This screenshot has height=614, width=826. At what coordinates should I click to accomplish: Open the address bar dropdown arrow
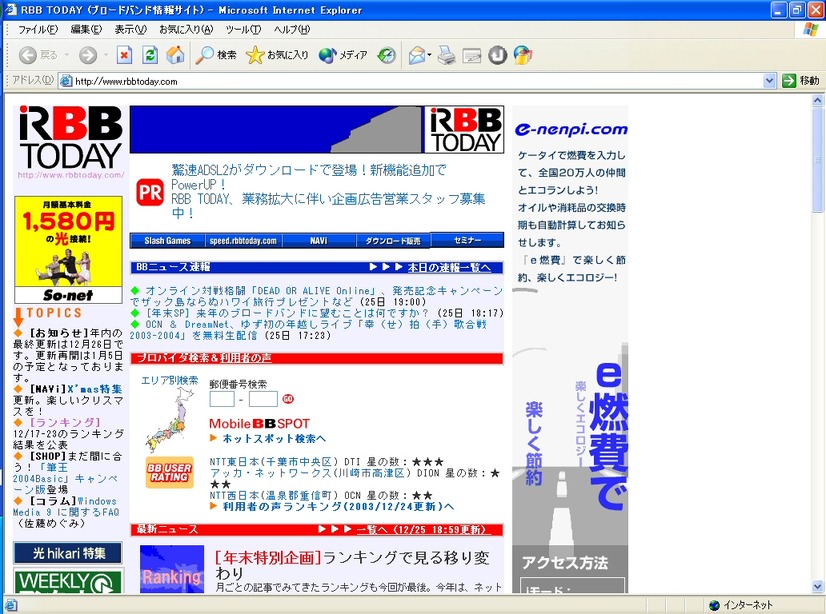tap(770, 81)
